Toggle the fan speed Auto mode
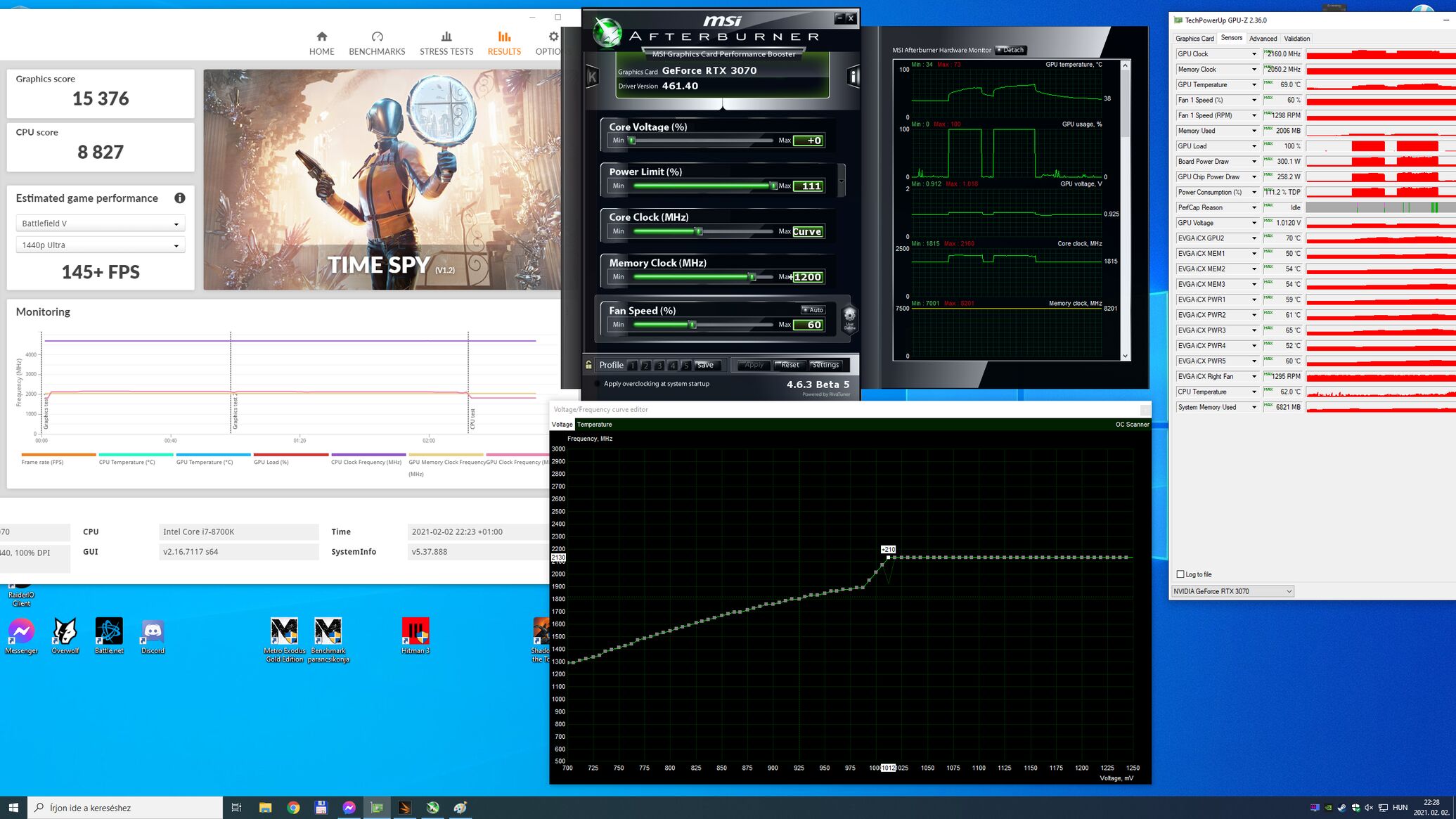 click(813, 310)
